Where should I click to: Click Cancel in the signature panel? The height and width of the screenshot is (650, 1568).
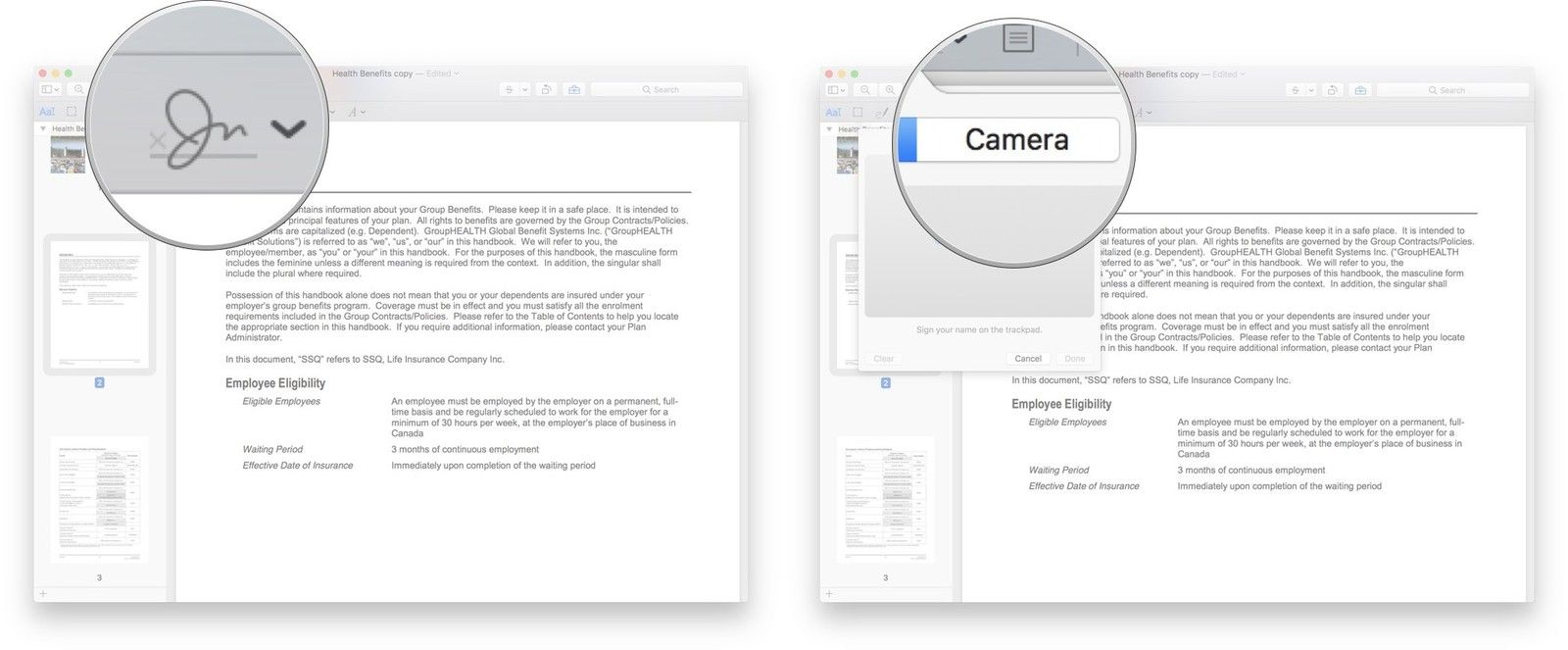coord(1028,359)
